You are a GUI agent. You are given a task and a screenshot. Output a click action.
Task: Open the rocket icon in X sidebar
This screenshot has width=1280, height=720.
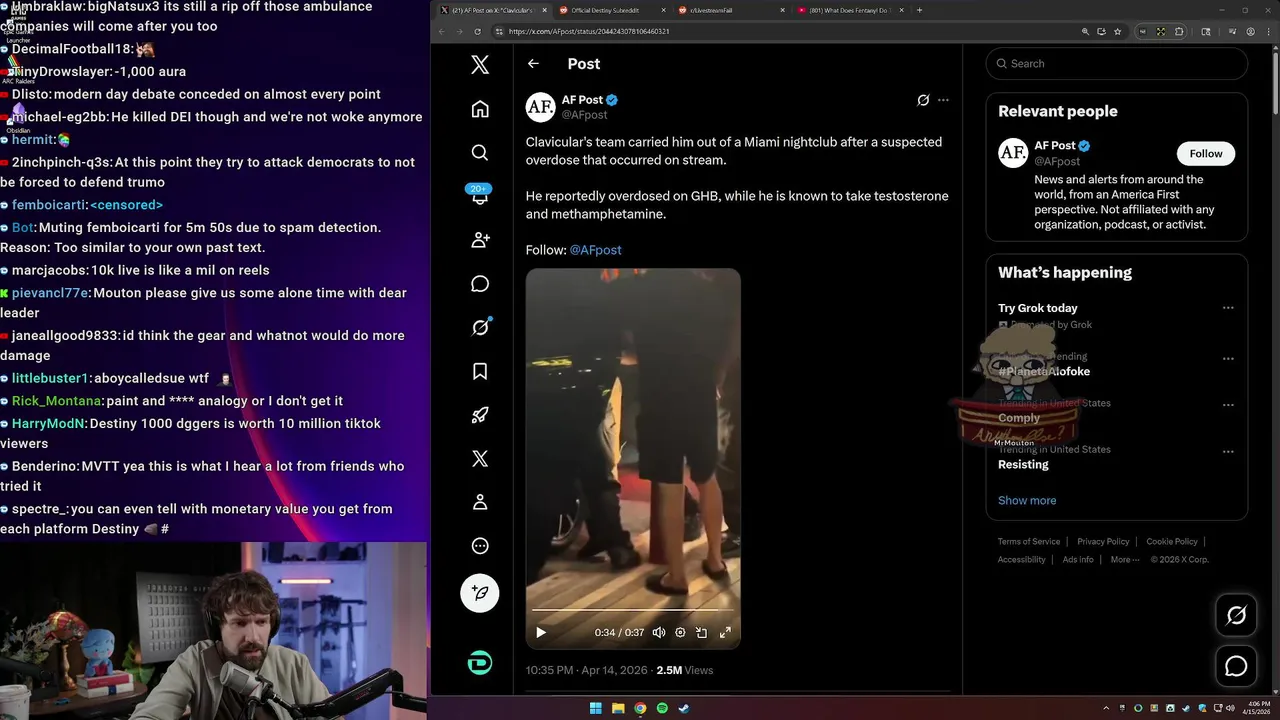pyautogui.click(x=480, y=415)
